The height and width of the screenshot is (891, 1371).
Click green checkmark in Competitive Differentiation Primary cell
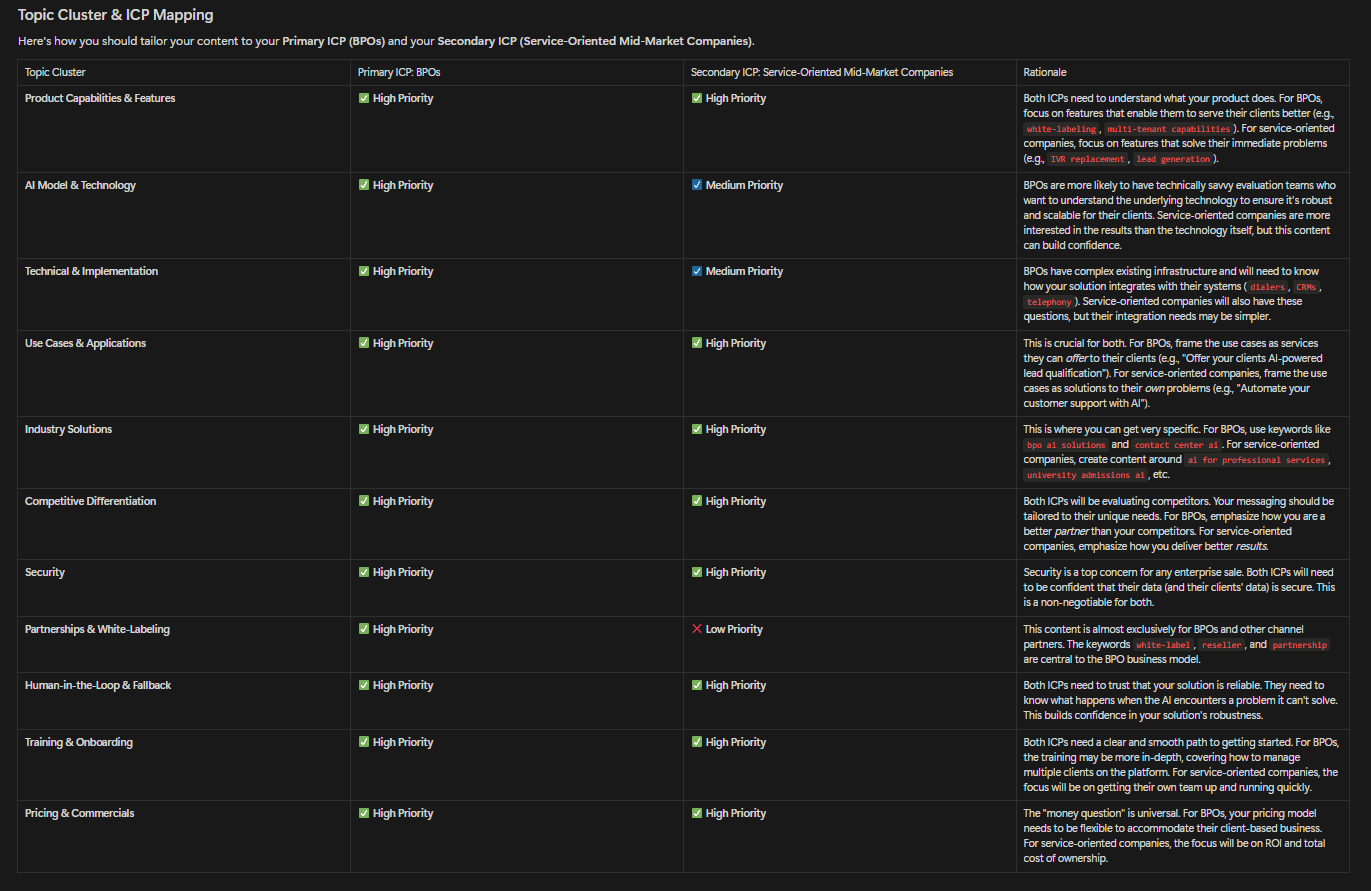[364, 501]
